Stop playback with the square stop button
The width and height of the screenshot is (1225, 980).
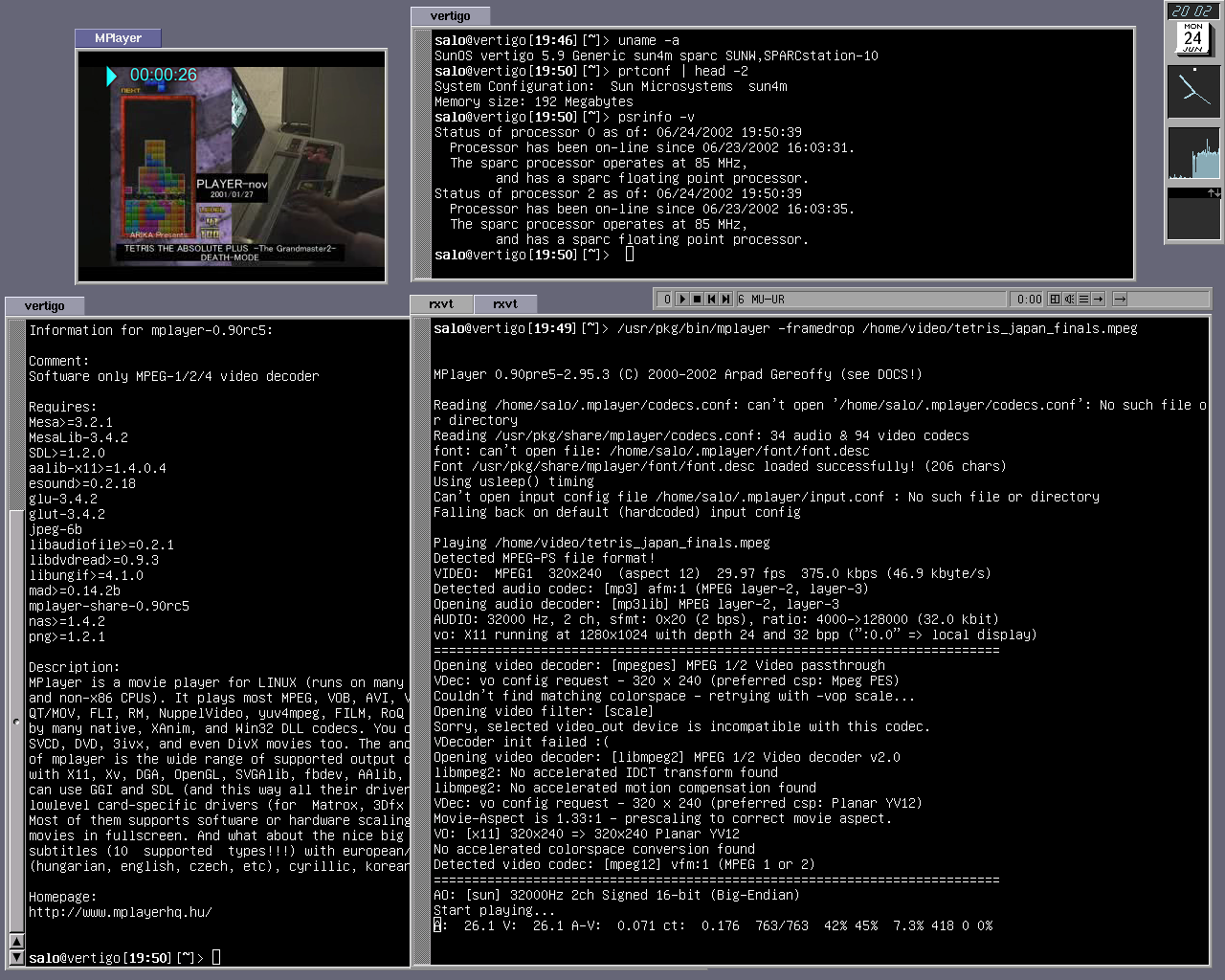tap(697, 300)
